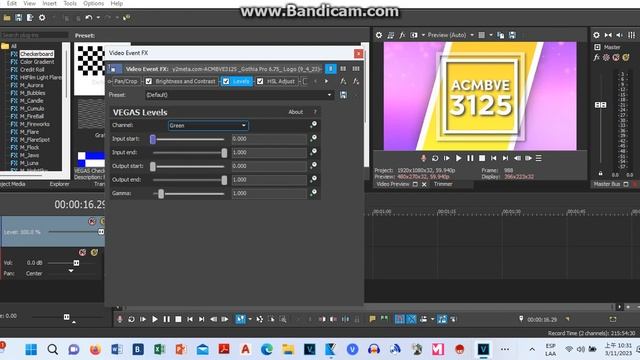640x360 pixels.
Task: Copy preview snapshot to clipboard
Action: [x=500, y=35]
